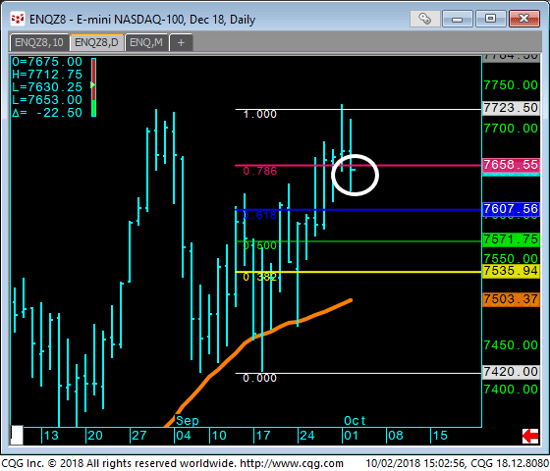550x471 pixels.
Task: Click the chain link icon in title bar
Action: click(x=424, y=19)
